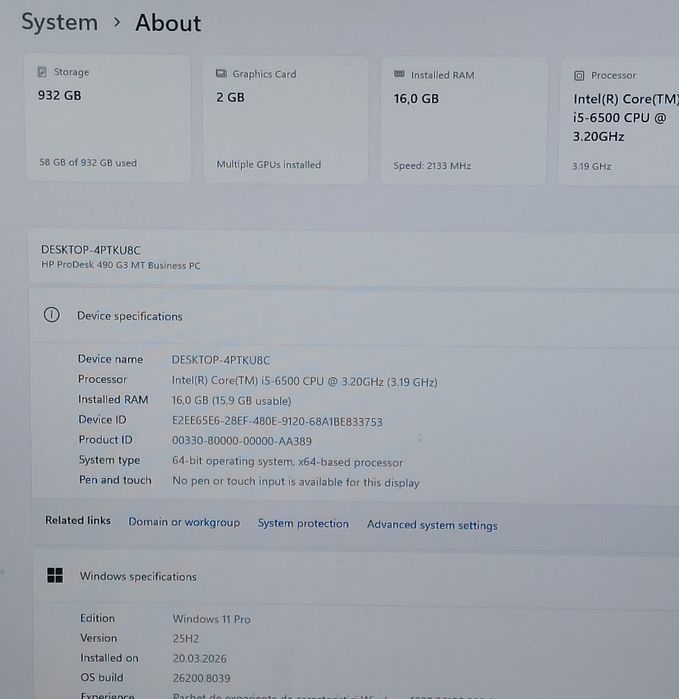
Task: Select the Installed on date 20.03.2026
Action: [x=200, y=658]
